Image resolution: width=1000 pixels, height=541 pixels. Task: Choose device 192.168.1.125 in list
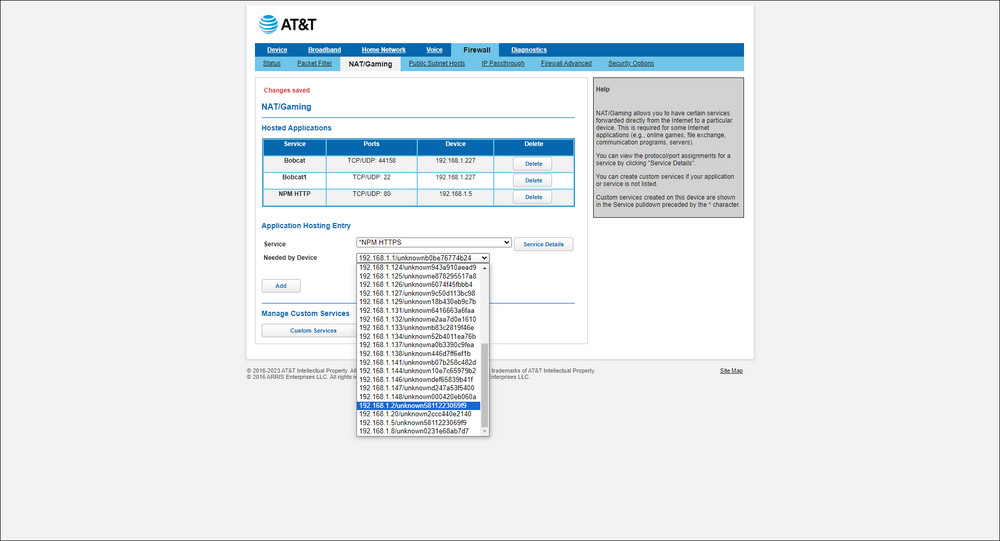(x=418, y=276)
